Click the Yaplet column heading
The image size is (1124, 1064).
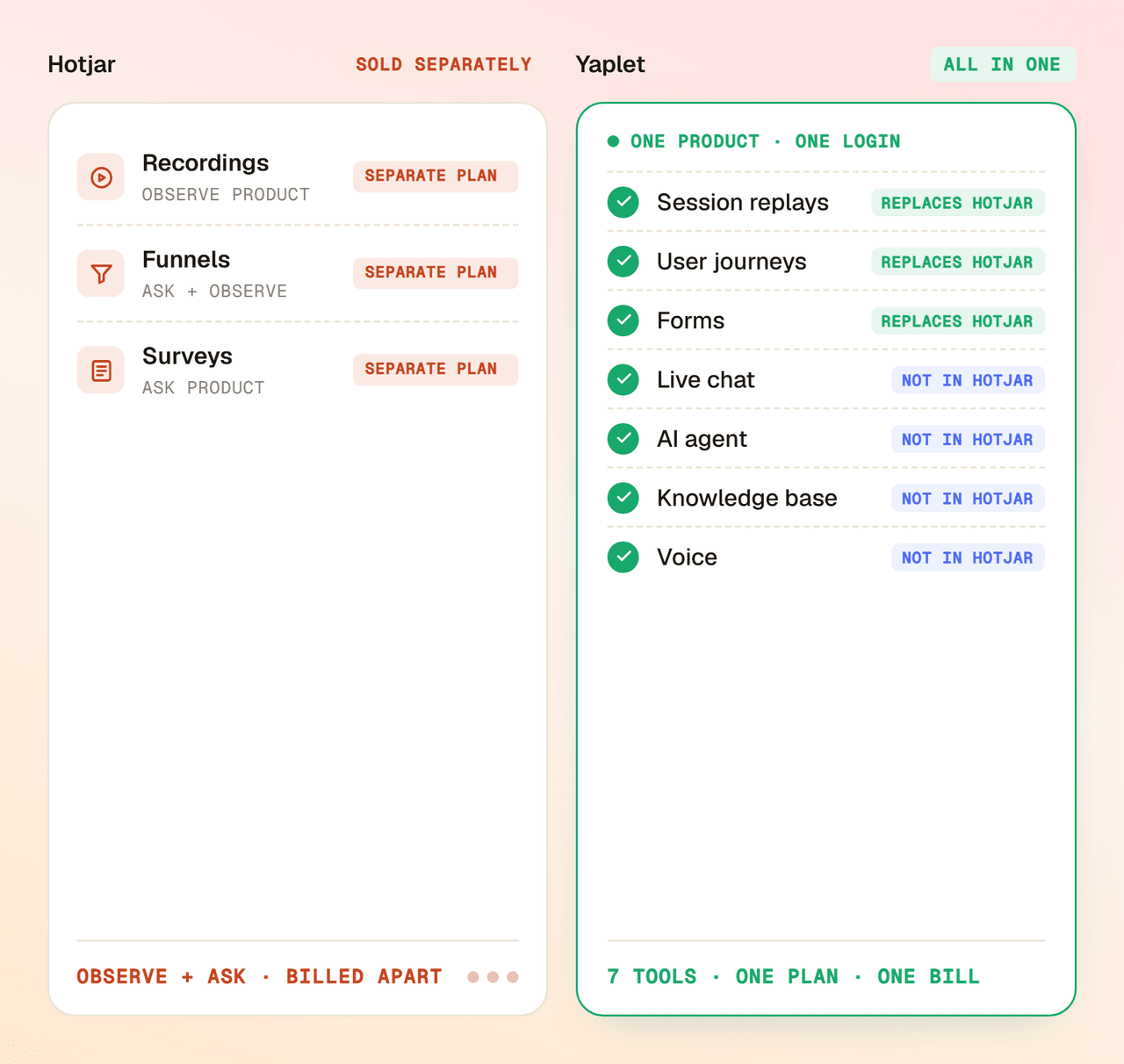click(610, 65)
